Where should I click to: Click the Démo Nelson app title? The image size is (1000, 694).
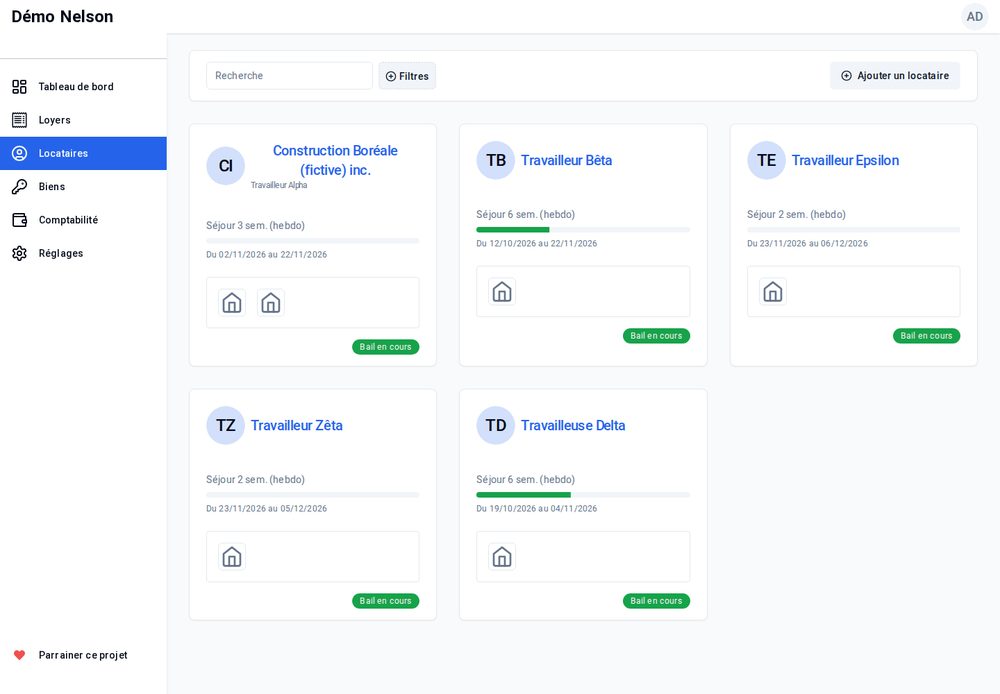62,17
